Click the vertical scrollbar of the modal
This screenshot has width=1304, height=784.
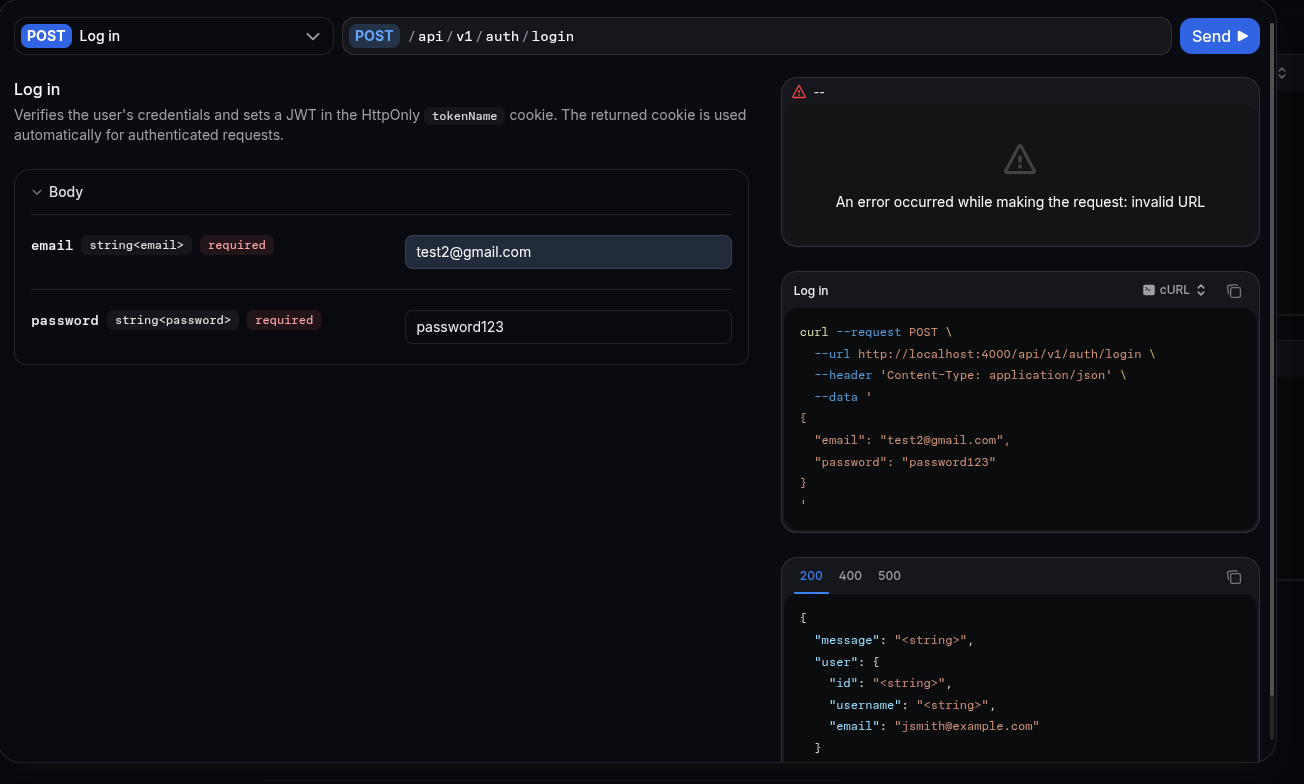[x=1272, y=360]
